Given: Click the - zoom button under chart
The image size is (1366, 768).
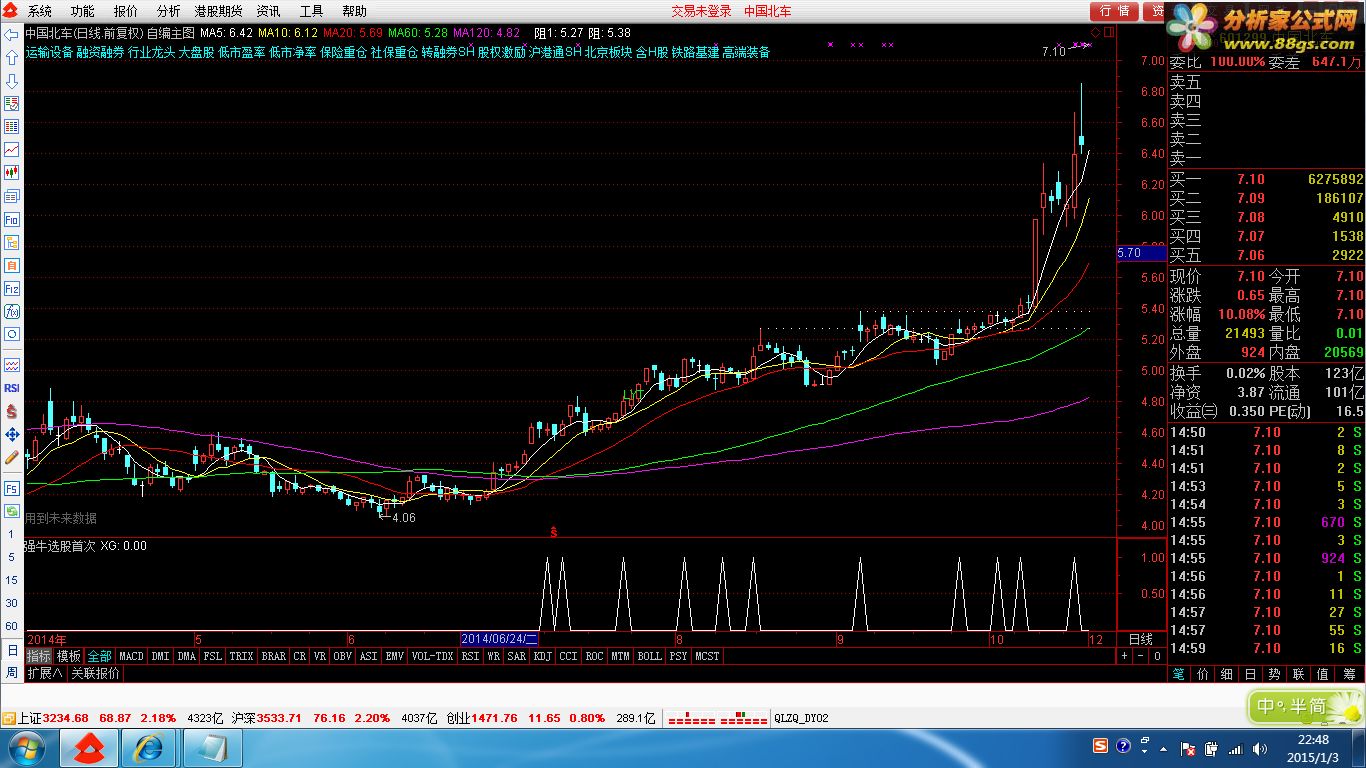Looking at the screenshot, I should click(x=1141, y=656).
